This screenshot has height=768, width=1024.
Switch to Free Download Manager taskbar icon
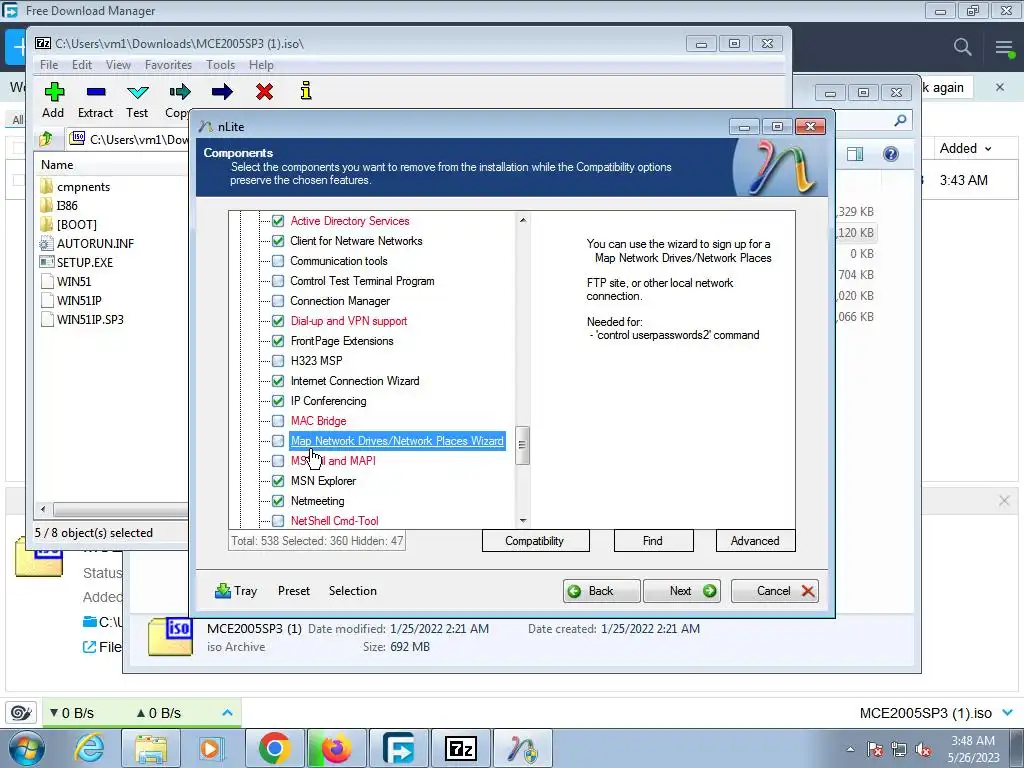point(398,748)
